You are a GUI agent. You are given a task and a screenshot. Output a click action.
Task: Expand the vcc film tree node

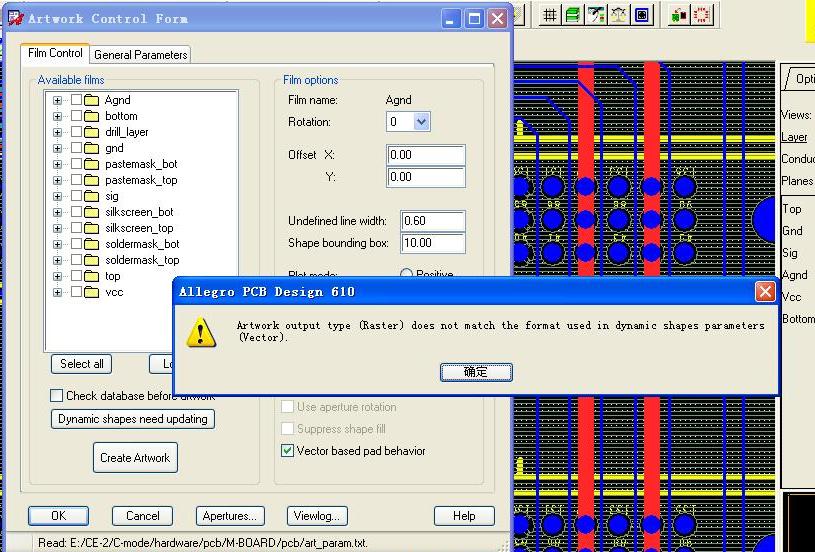pos(58,292)
